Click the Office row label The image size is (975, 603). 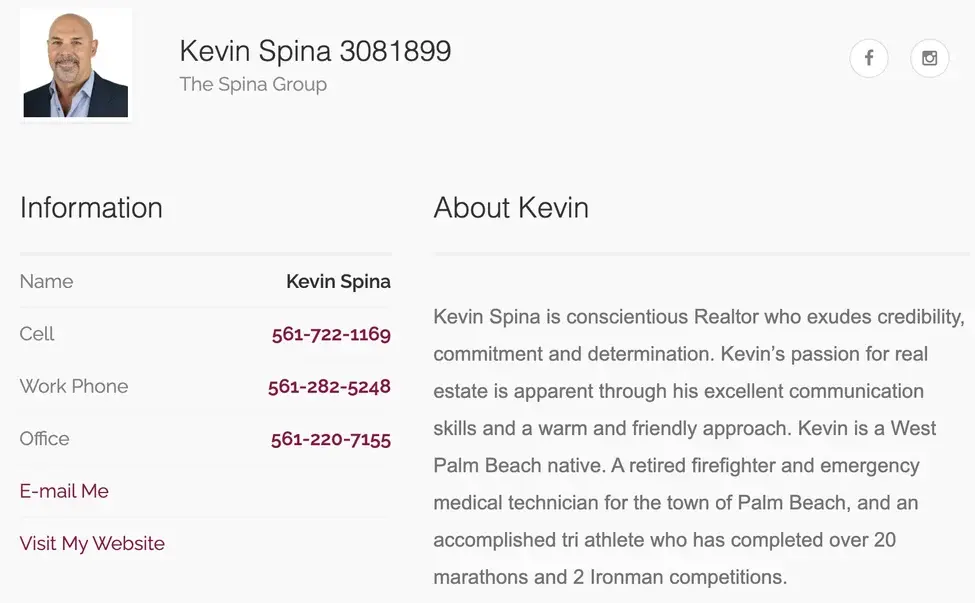point(45,438)
